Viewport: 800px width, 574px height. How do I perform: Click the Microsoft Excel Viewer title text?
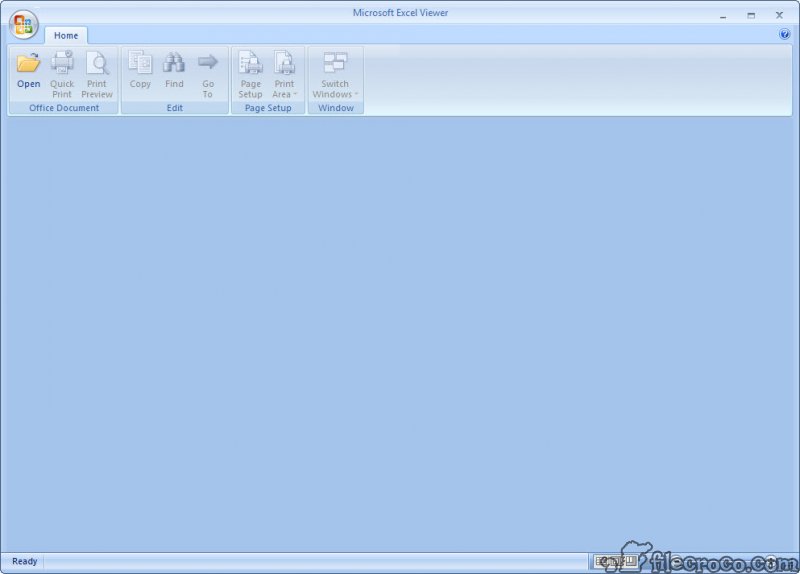tap(401, 13)
